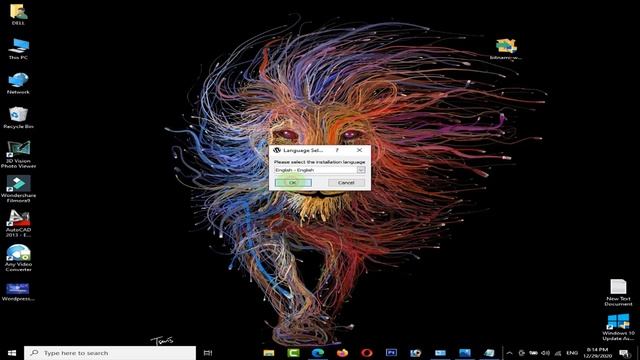
Task: Select the 3D Vision Photo Viewer icon
Action: click(x=18, y=154)
